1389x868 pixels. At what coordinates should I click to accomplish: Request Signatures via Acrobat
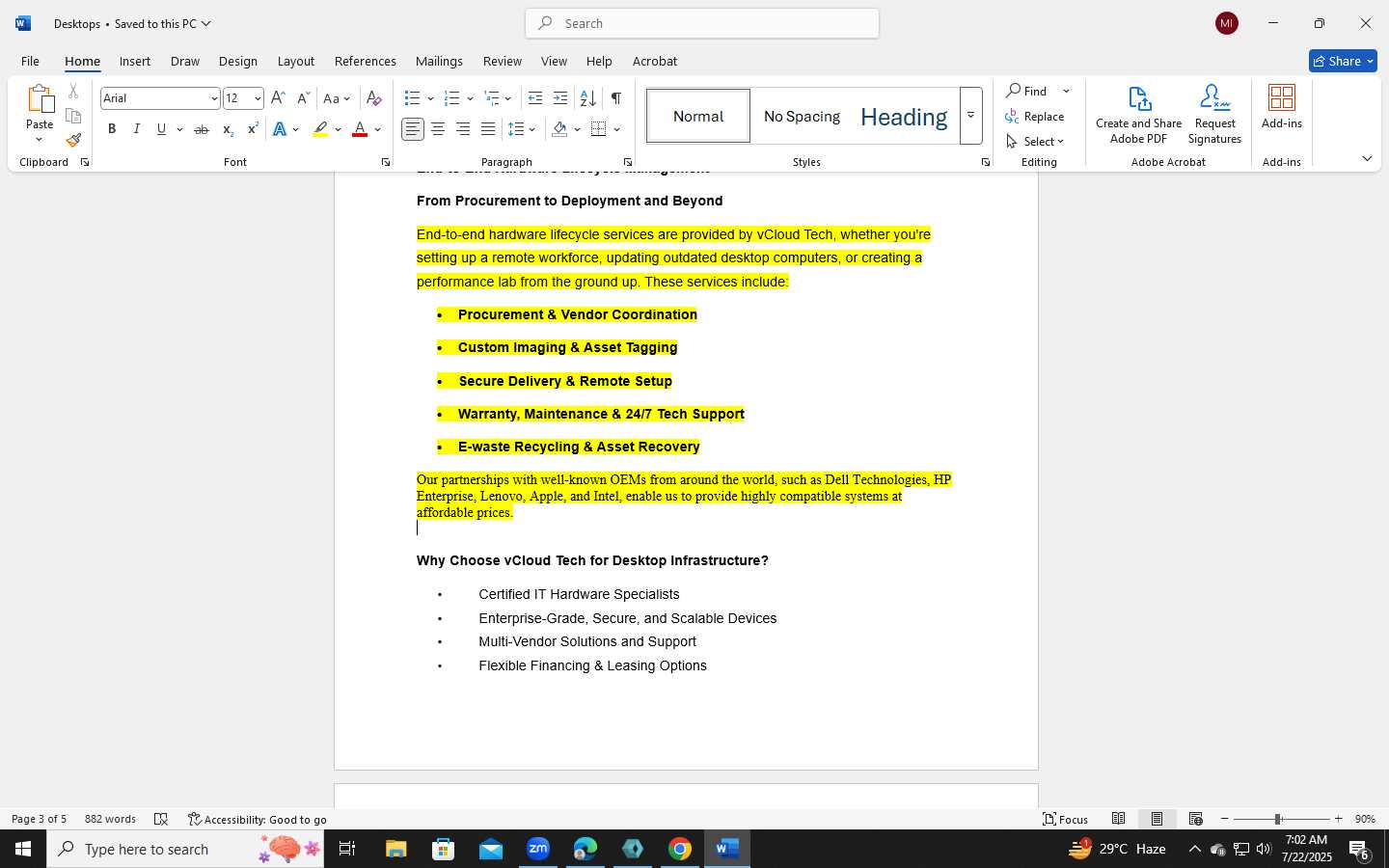point(1215,115)
